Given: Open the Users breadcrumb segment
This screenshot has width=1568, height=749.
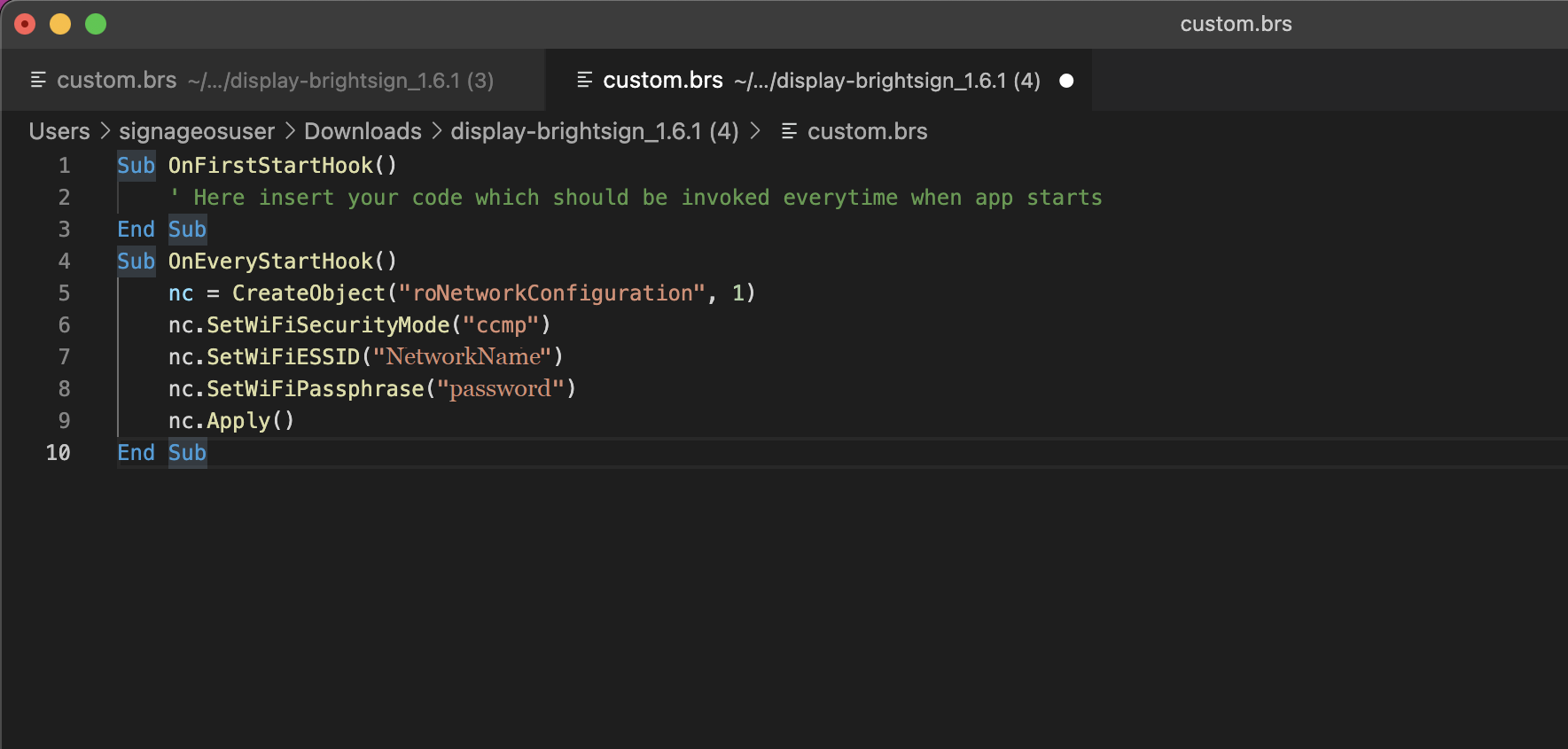Looking at the screenshot, I should (x=59, y=131).
